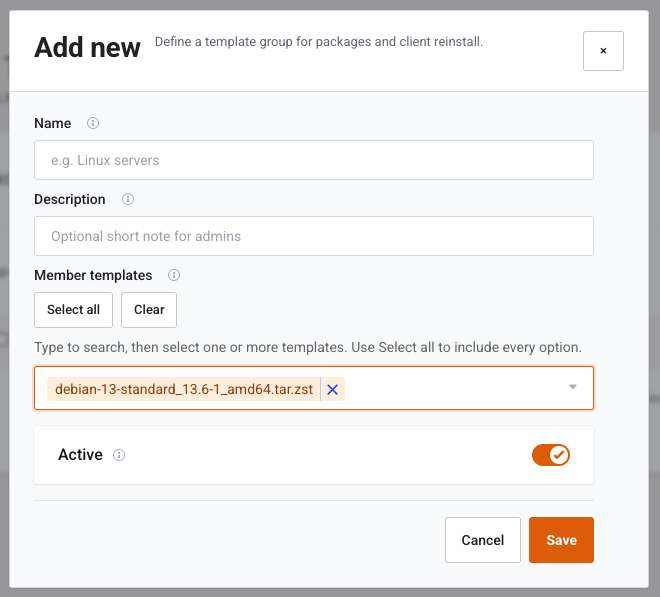660x597 pixels.
Task: Click the 'Define a template group' subtitle
Action: coord(319,42)
